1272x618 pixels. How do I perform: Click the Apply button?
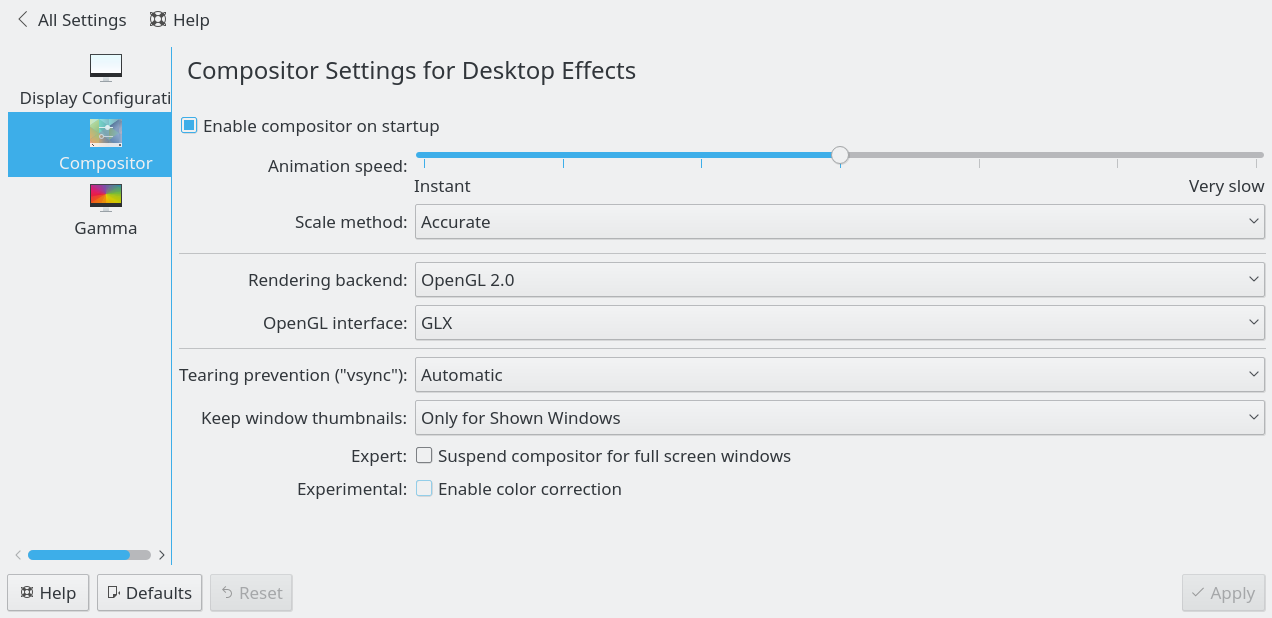1223,593
